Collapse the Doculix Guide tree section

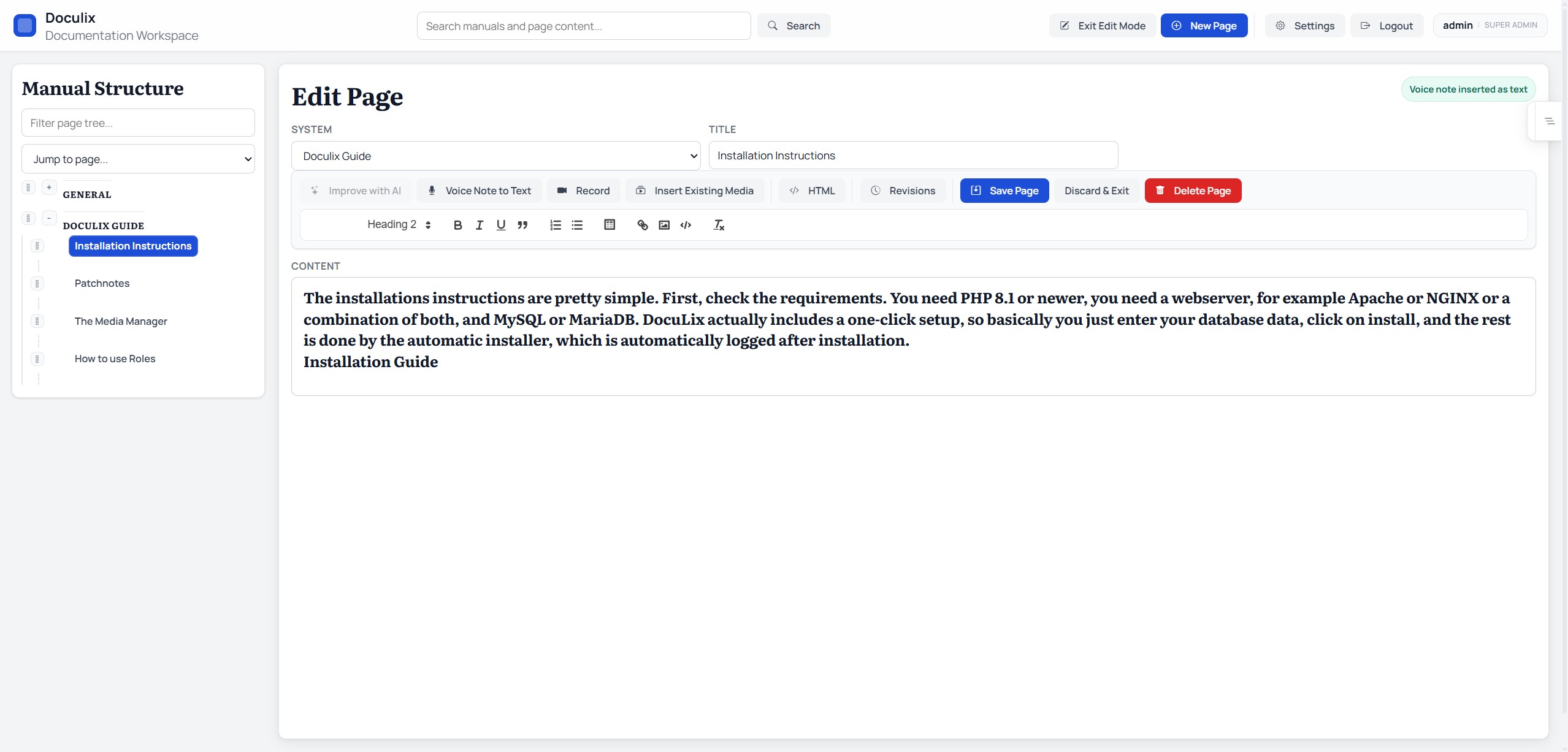pos(49,218)
